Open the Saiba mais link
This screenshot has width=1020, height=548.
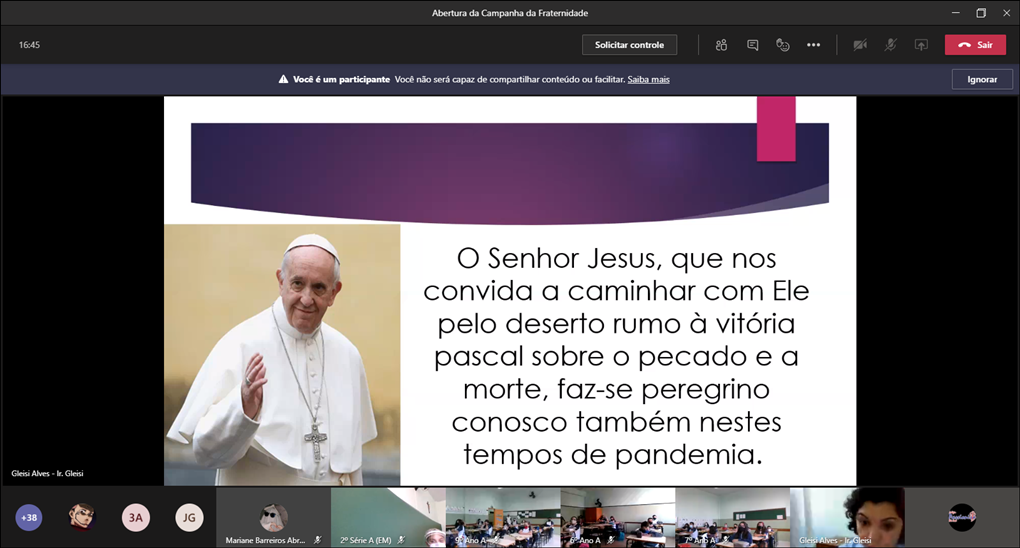(x=648, y=79)
